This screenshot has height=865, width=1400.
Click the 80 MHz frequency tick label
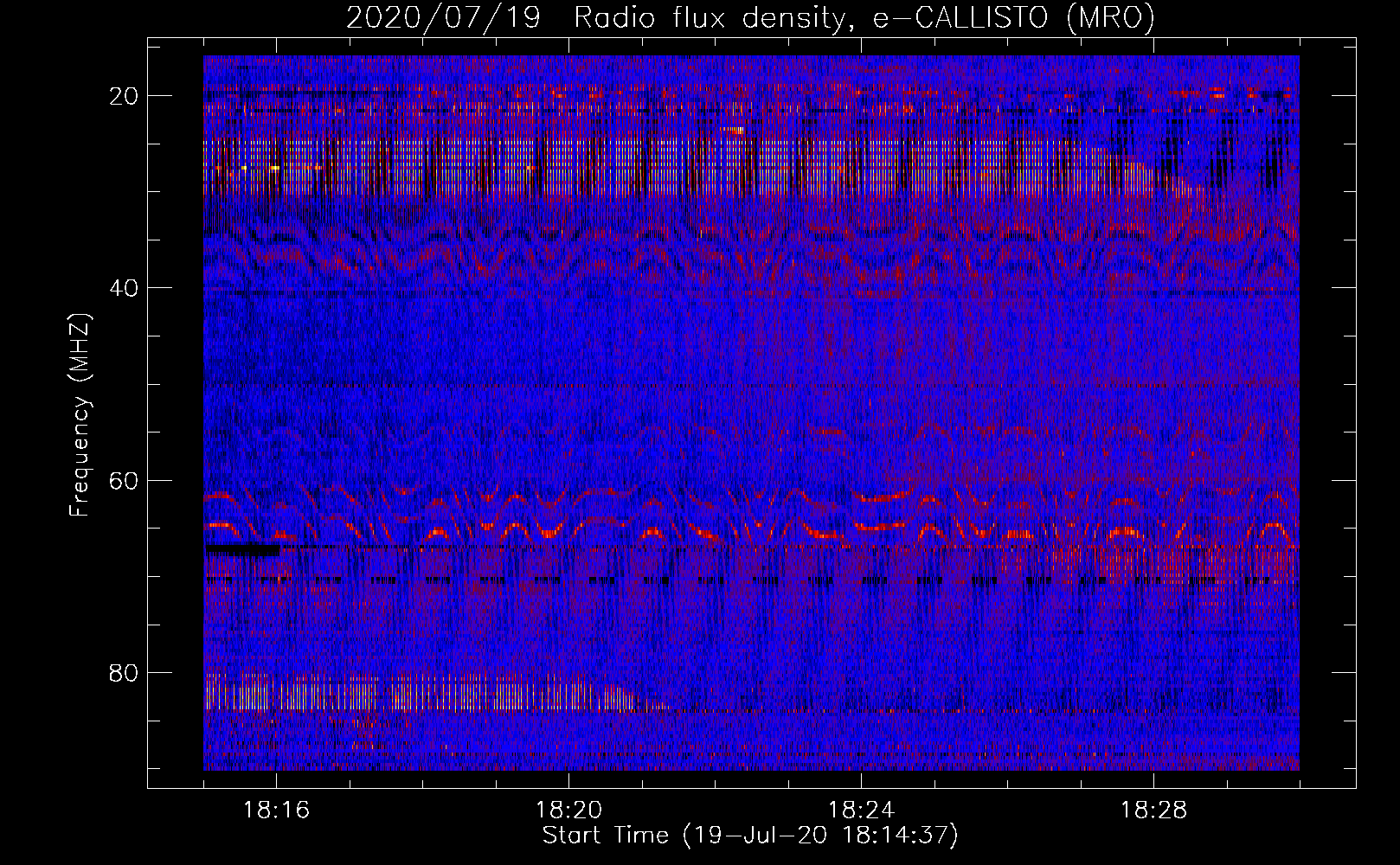[x=124, y=672]
